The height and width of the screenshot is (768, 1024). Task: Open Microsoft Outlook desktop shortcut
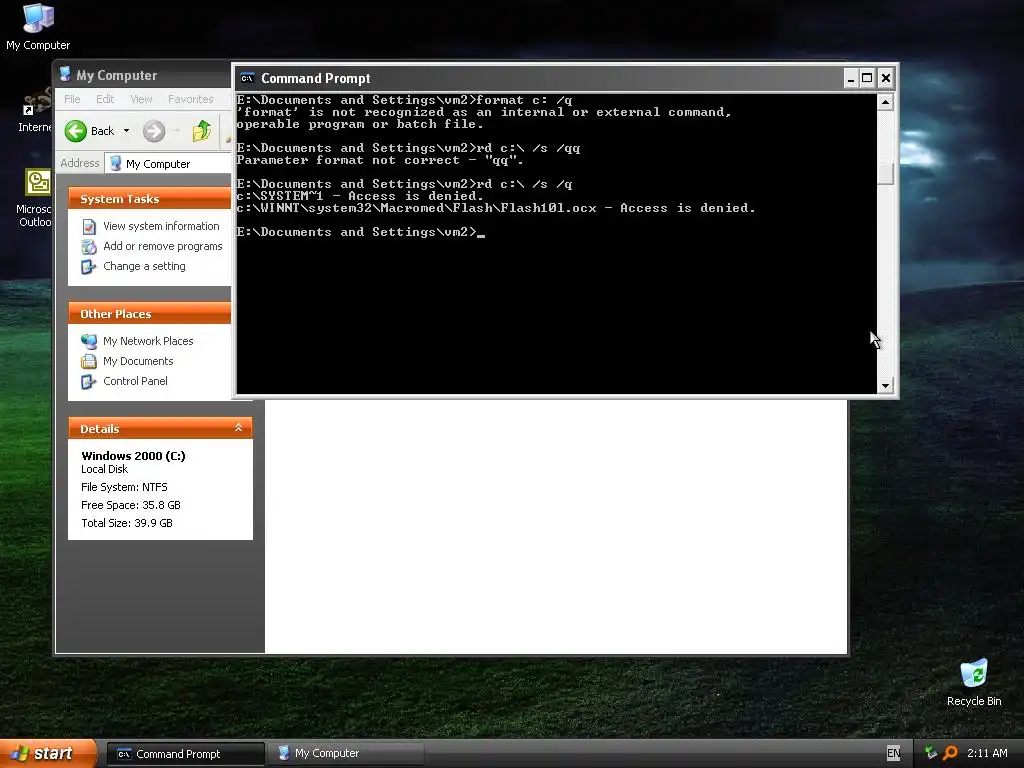[x=35, y=198]
